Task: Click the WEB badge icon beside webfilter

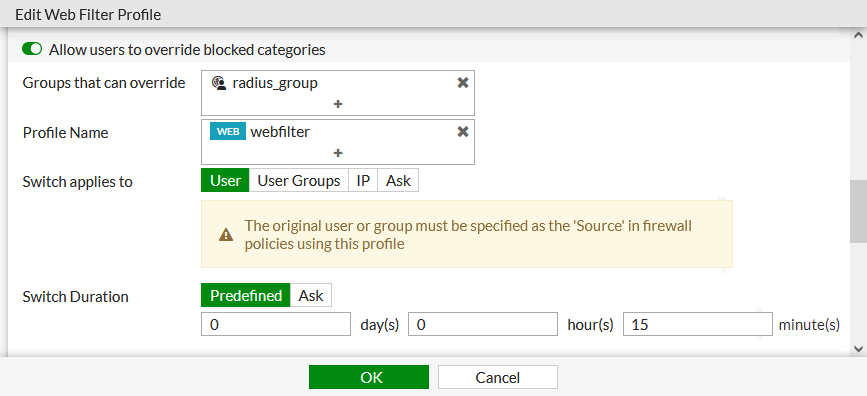Action: click(x=228, y=132)
